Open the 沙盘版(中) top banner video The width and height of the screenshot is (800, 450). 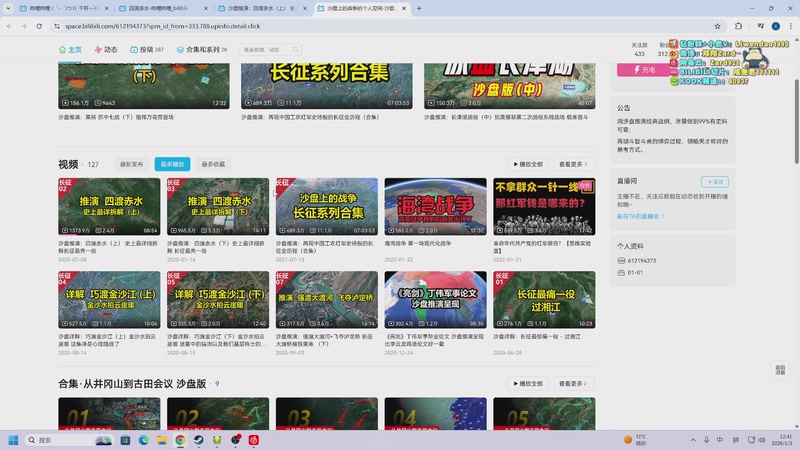pos(509,86)
